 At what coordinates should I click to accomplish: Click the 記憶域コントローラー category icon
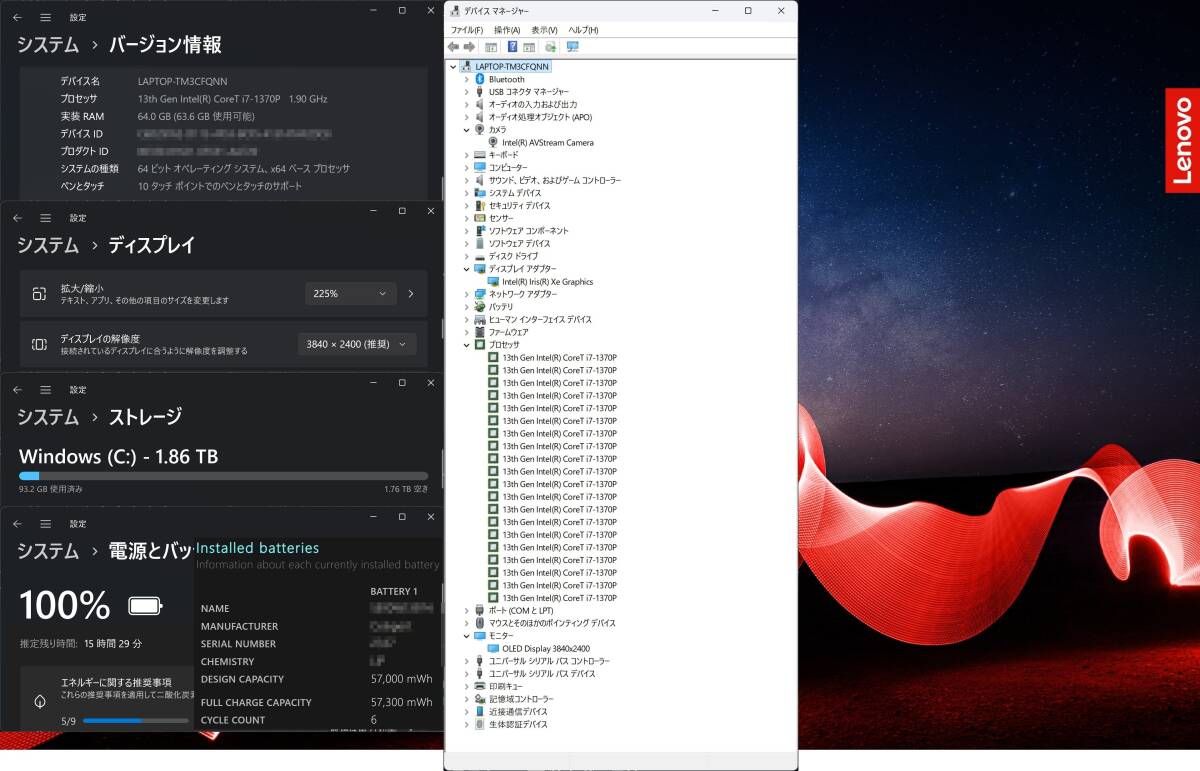pos(480,699)
